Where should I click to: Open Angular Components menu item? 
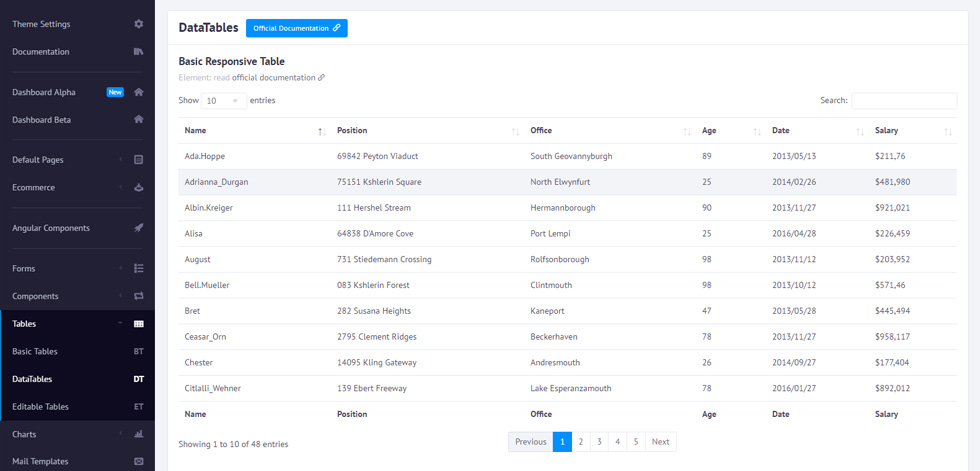51,228
